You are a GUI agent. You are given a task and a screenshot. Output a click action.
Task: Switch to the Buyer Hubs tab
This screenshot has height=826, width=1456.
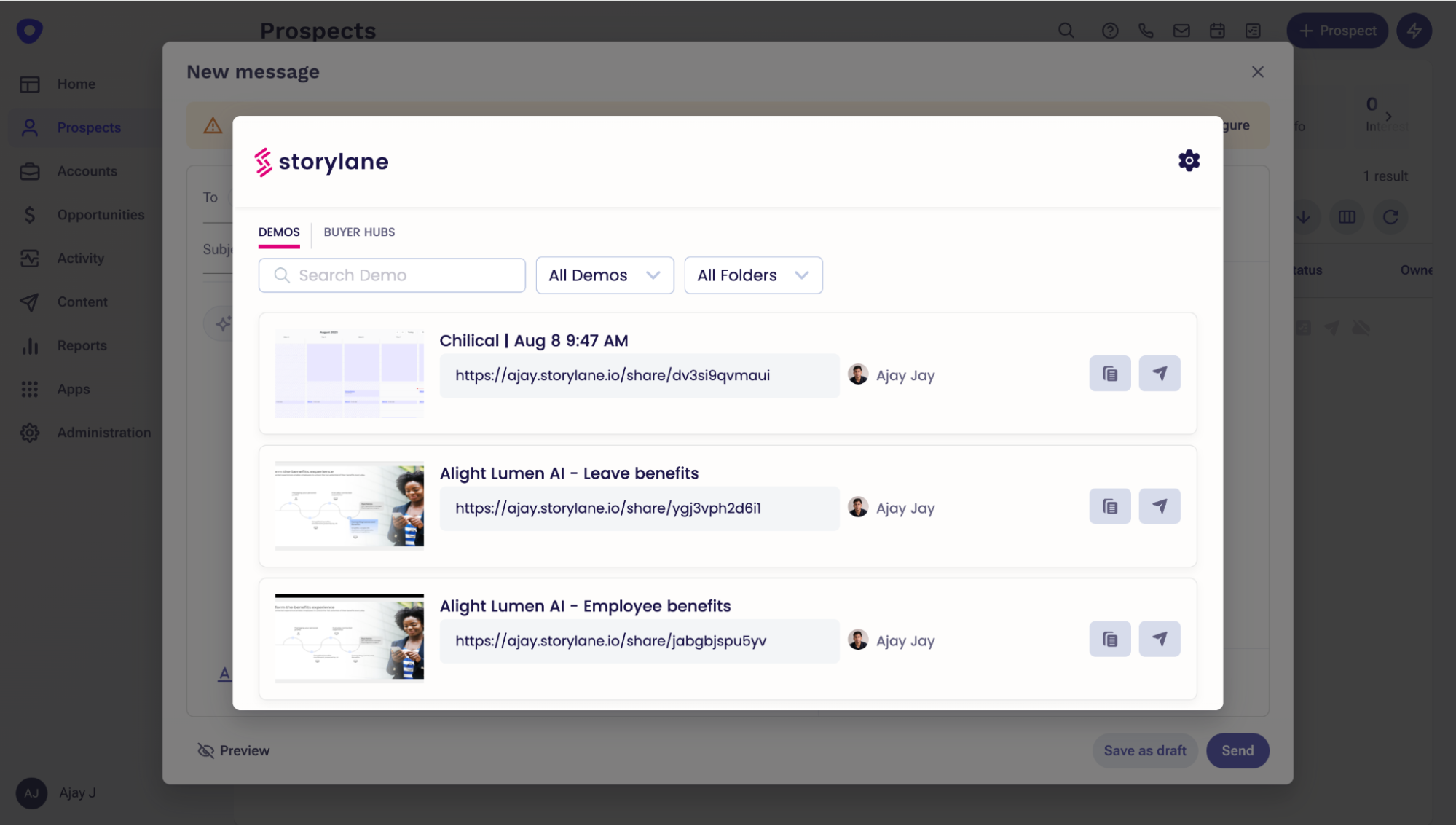pos(359,232)
